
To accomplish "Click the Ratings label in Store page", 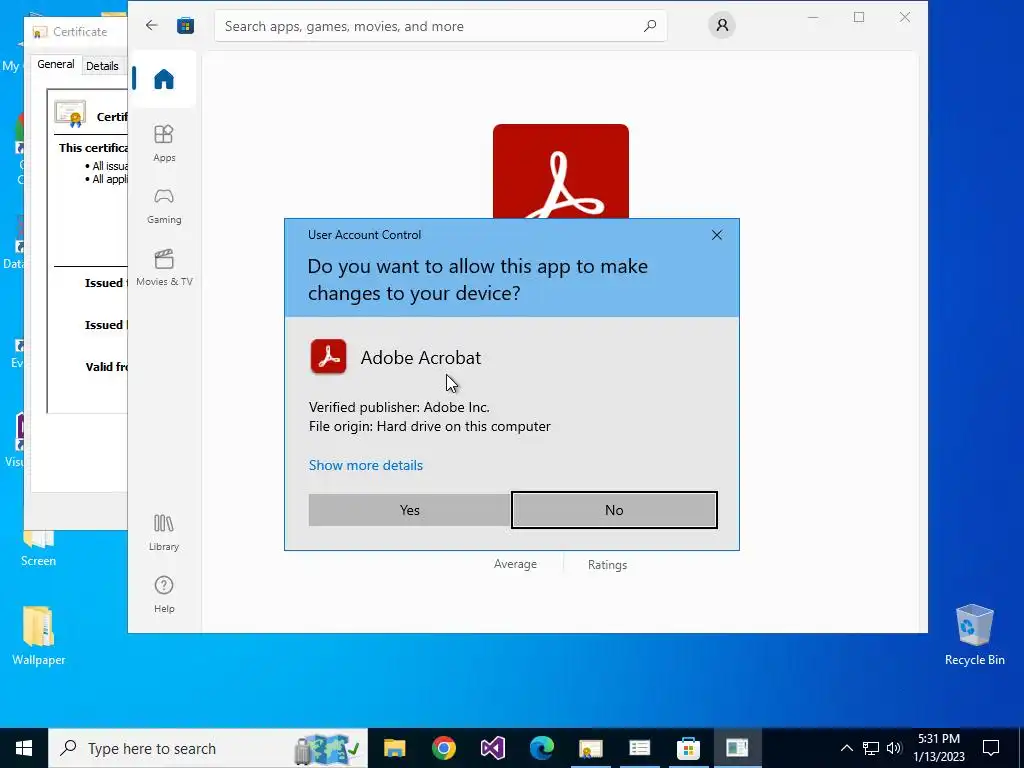I will pyautogui.click(x=607, y=565).
